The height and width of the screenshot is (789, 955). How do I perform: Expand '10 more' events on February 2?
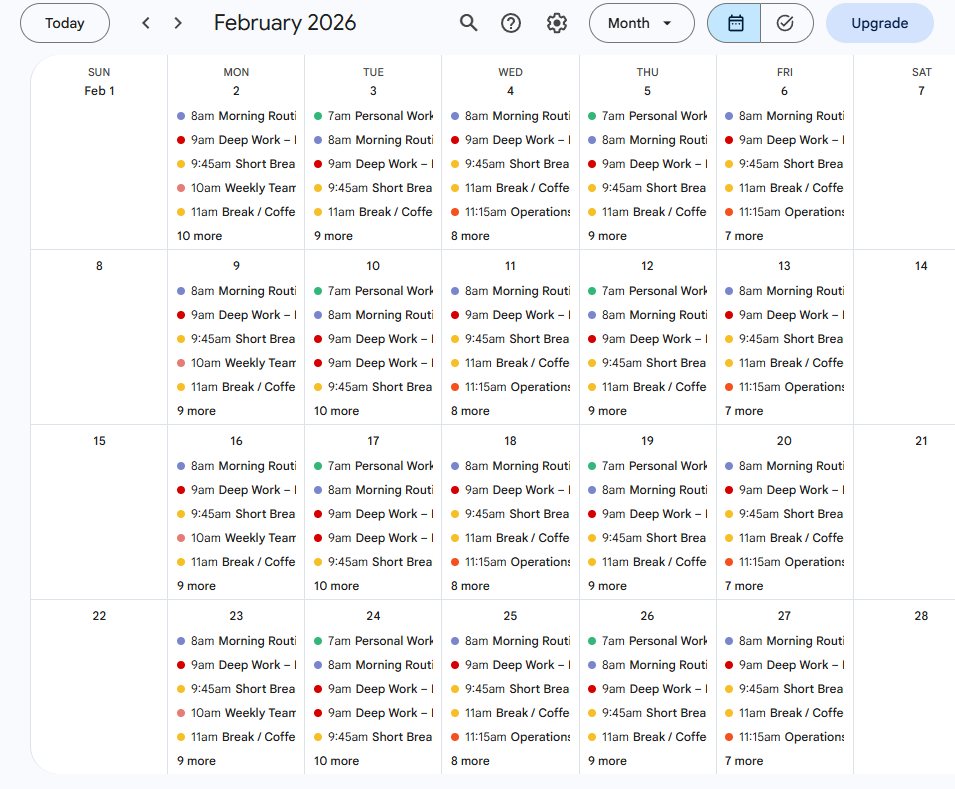[199, 236]
